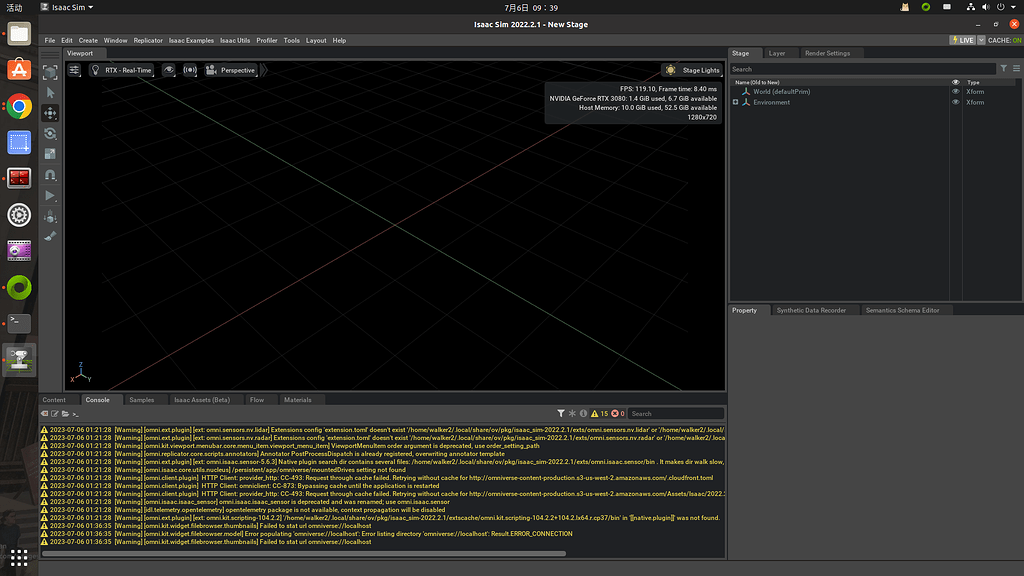Click the Stage panel filter funnel icon
This screenshot has height=576, width=1024.
tap(1004, 69)
